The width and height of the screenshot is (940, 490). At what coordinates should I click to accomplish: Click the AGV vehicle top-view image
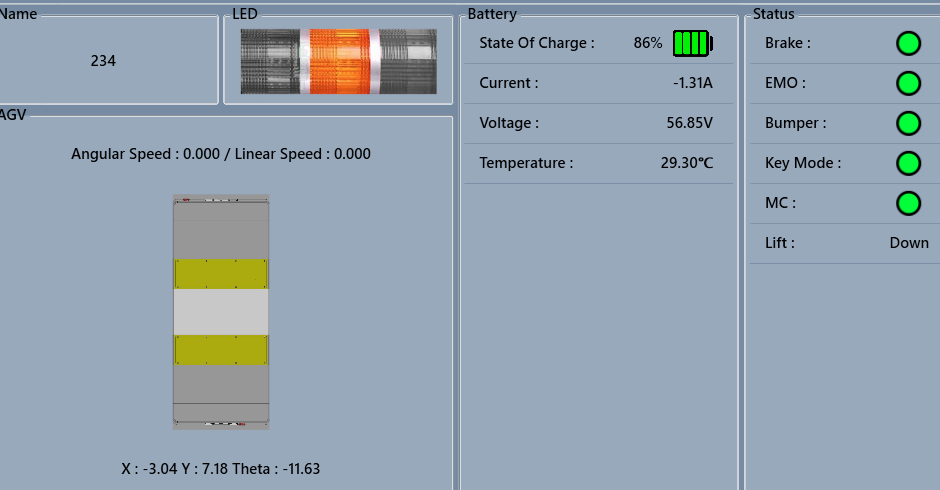[x=221, y=312]
